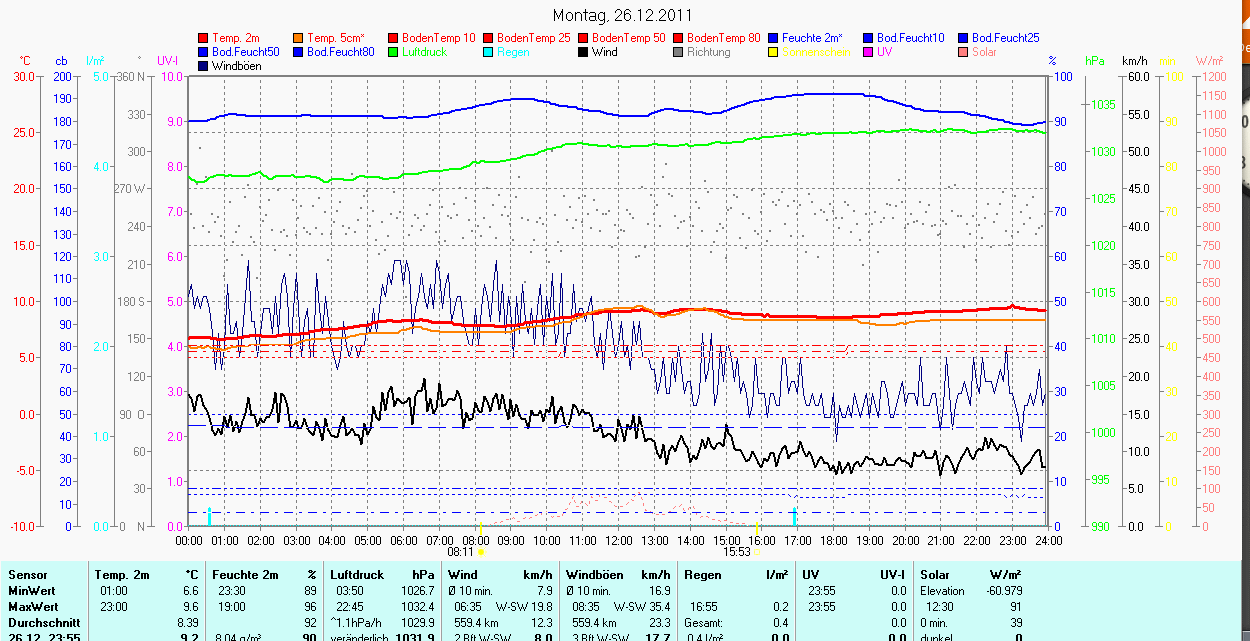Click the Montag, 26.12.2011 date title
1250x641 pixels.
click(621, 15)
